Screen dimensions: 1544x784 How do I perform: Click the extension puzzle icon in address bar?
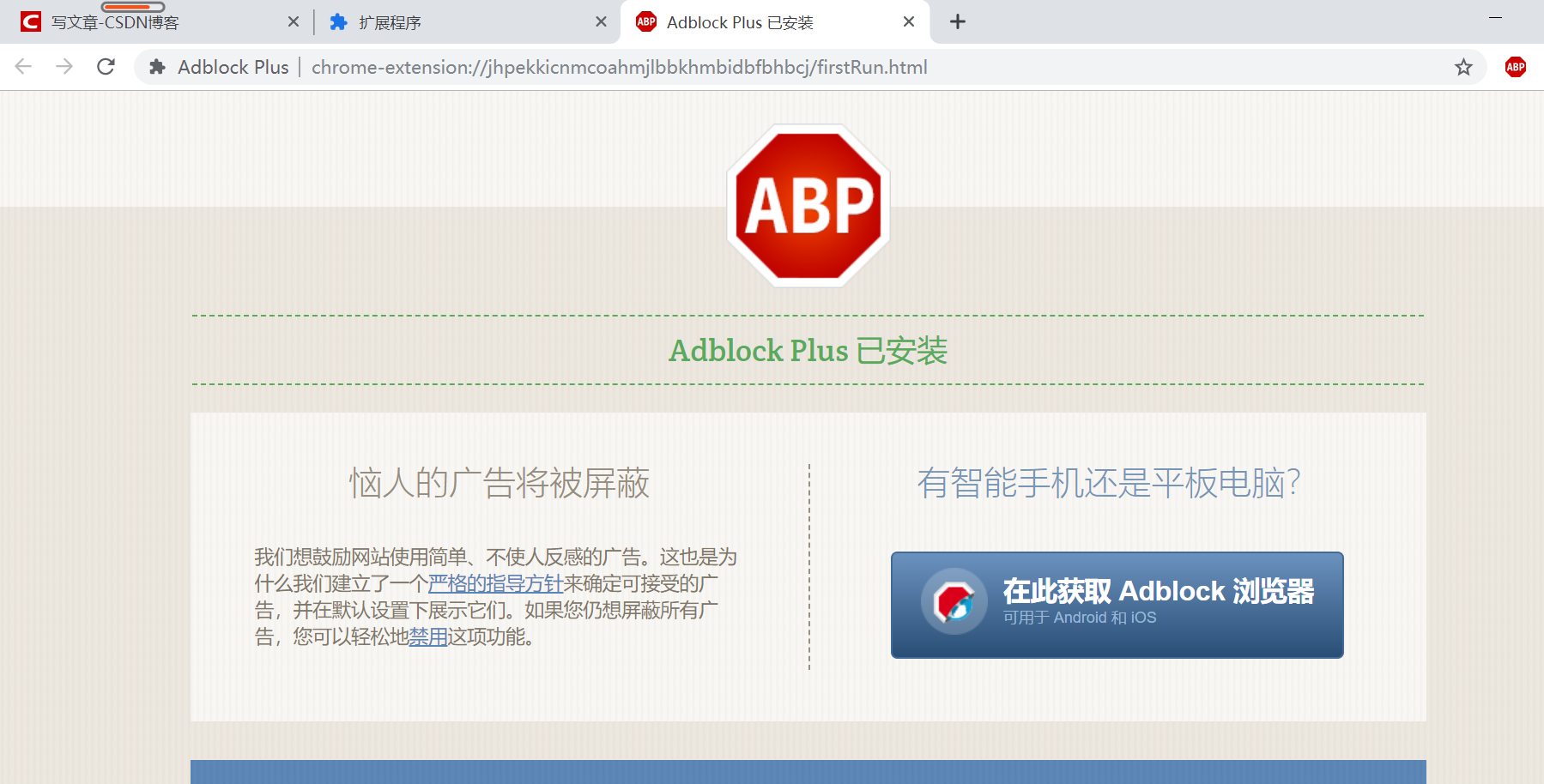[x=158, y=67]
